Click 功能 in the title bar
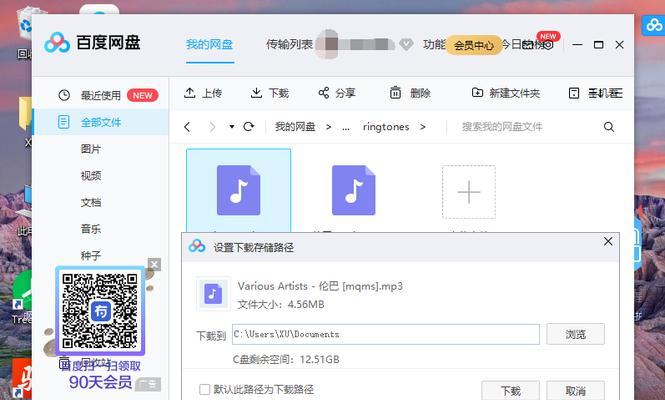Image resolution: width=665 pixels, height=400 pixels. [x=434, y=44]
